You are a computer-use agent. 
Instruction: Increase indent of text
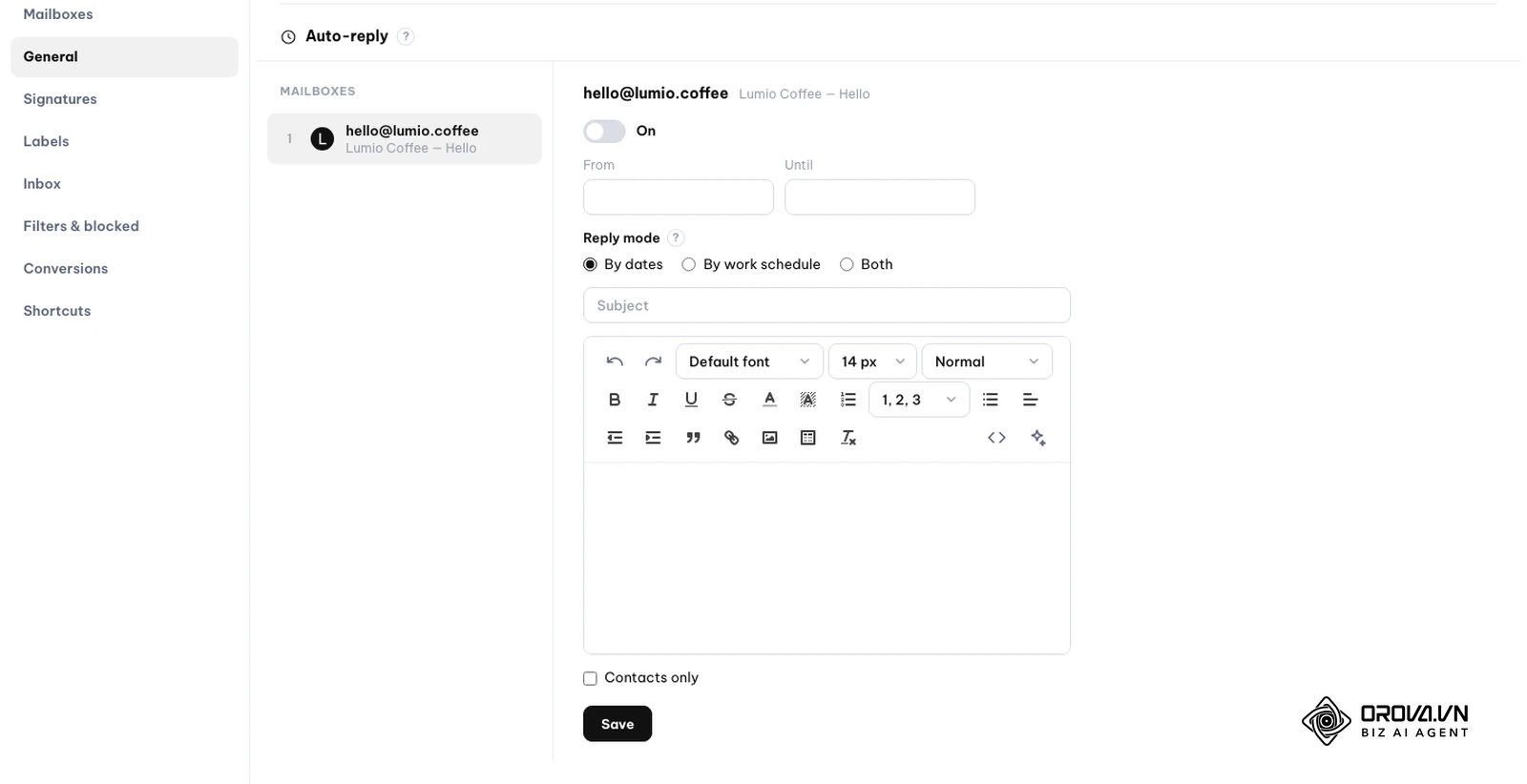[x=653, y=438]
